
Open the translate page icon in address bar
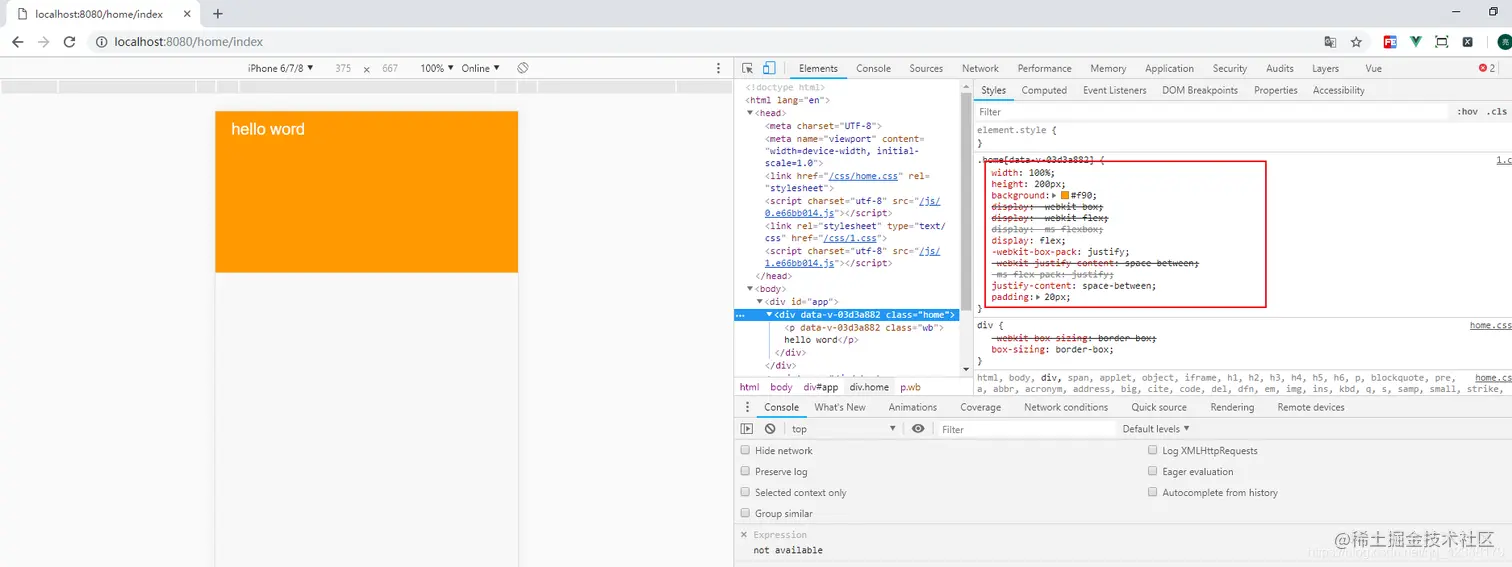point(1330,42)
